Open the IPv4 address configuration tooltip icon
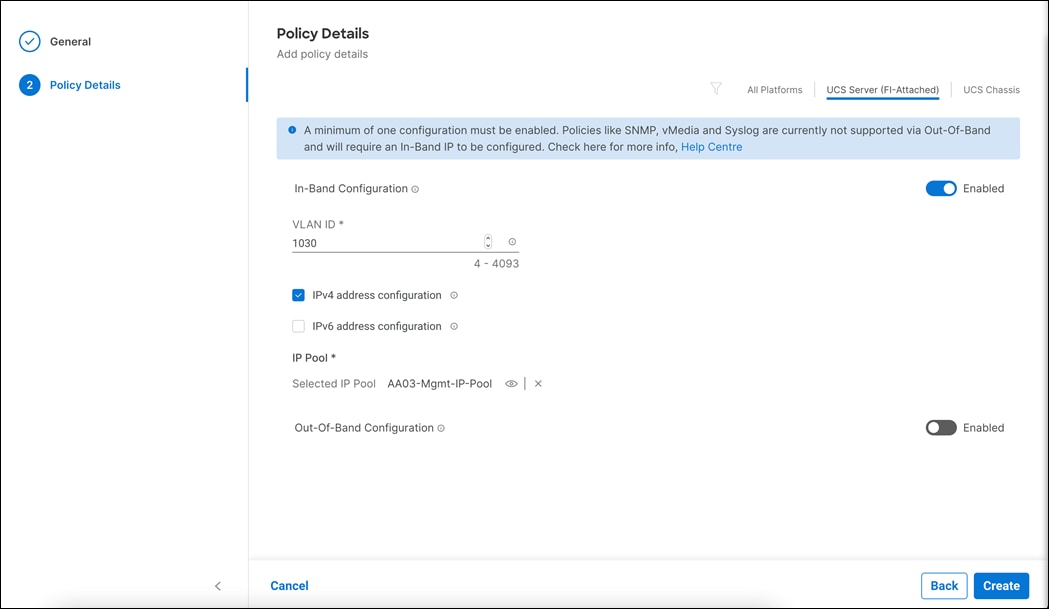Image resolution: width=1049 pixels, height=609 pixels. point(454,295)
